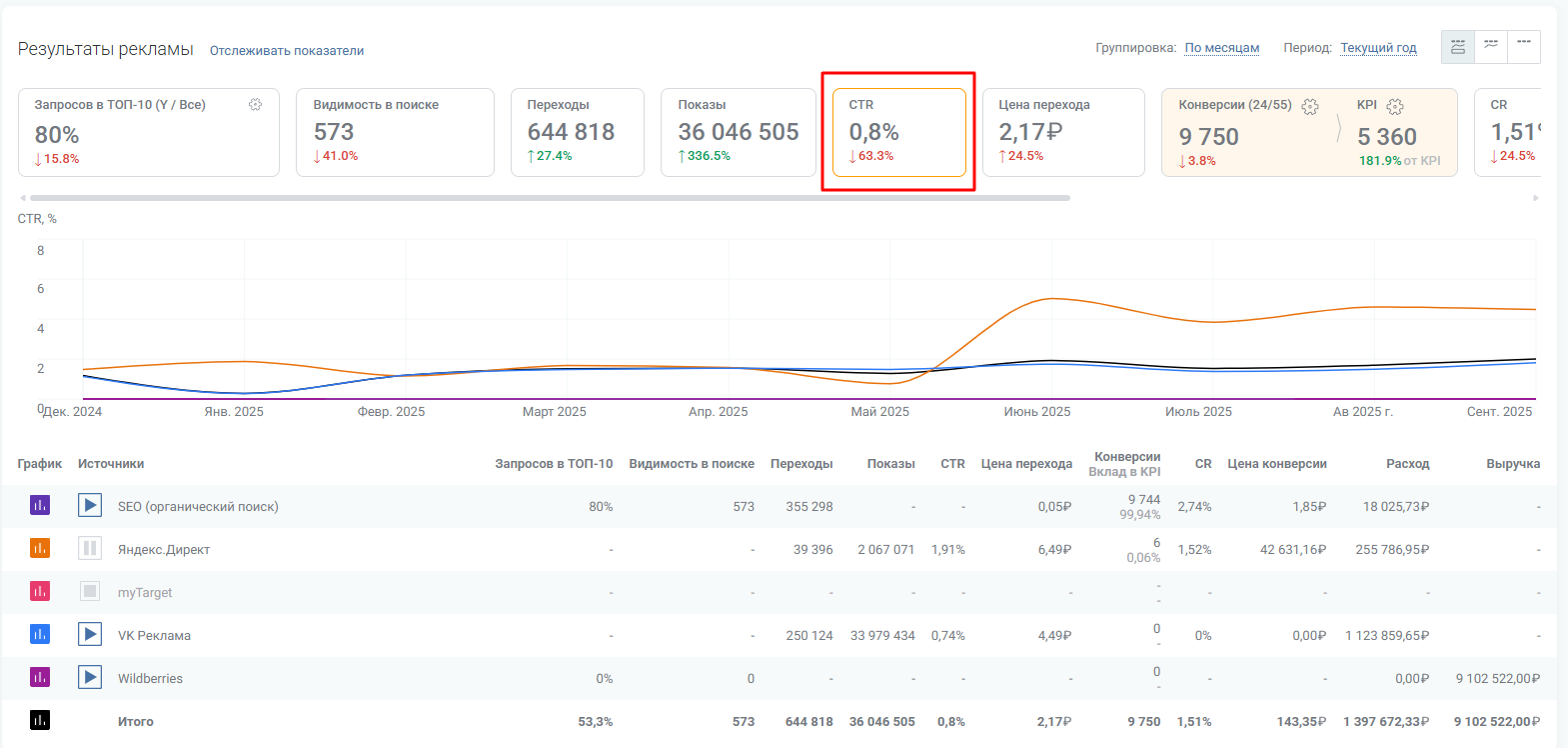The width and height of the screenshot is (1568, 748).
Task: Click the play icon for SEO source
Action: [90, 506]
